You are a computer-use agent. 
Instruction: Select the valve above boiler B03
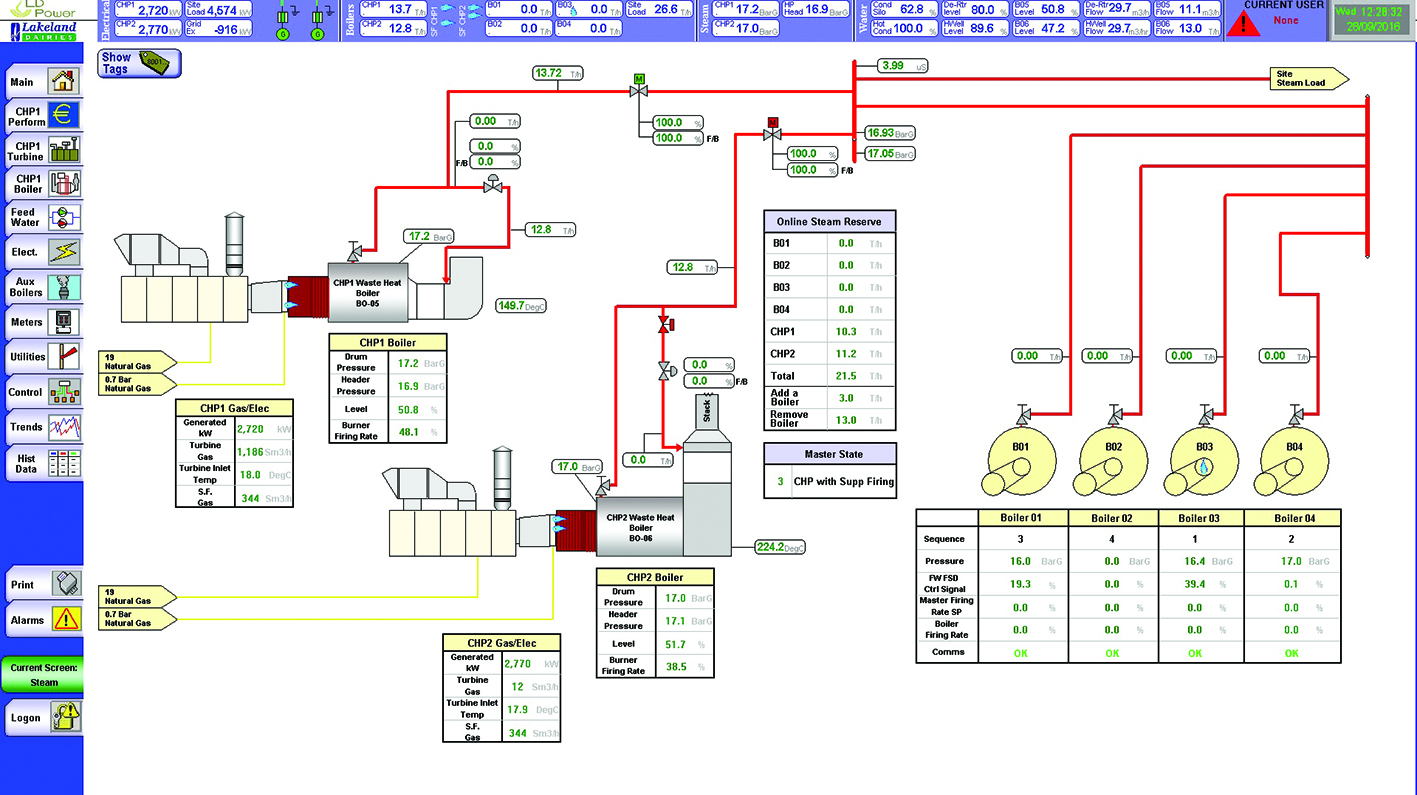pos(1205,413)
